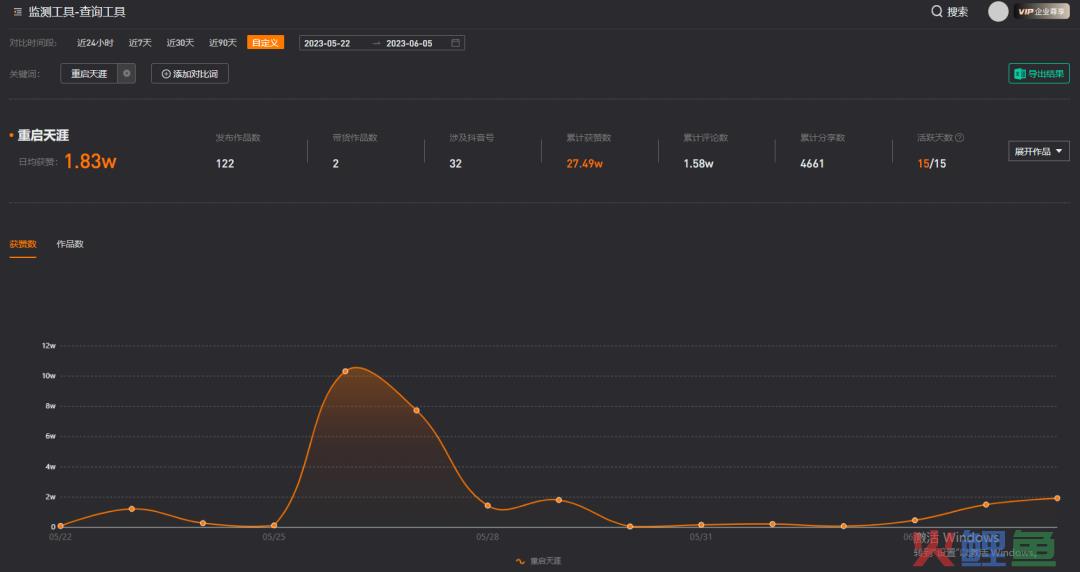Open the calendar icon in date range
1080x572 pixels.
point(456,43)
